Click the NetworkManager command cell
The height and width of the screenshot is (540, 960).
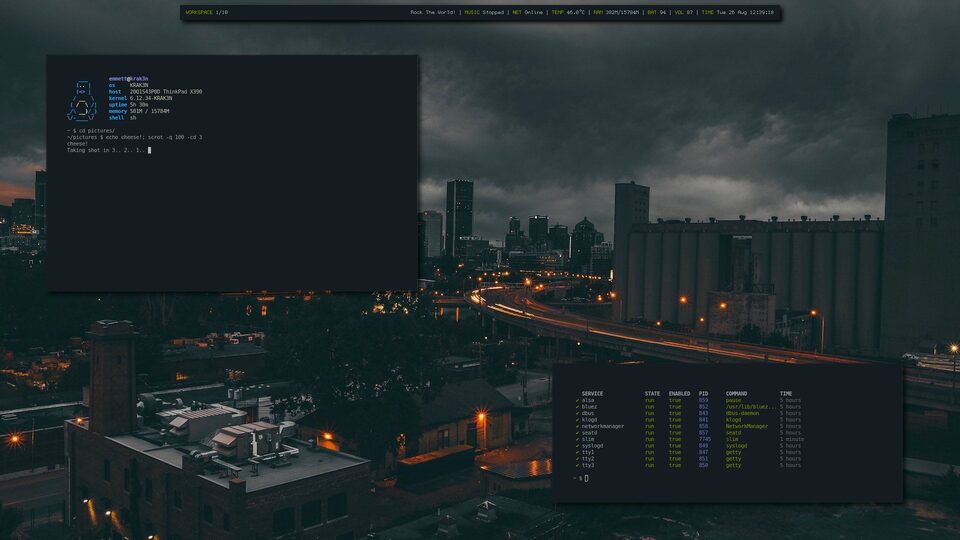[x=746, y=426]
